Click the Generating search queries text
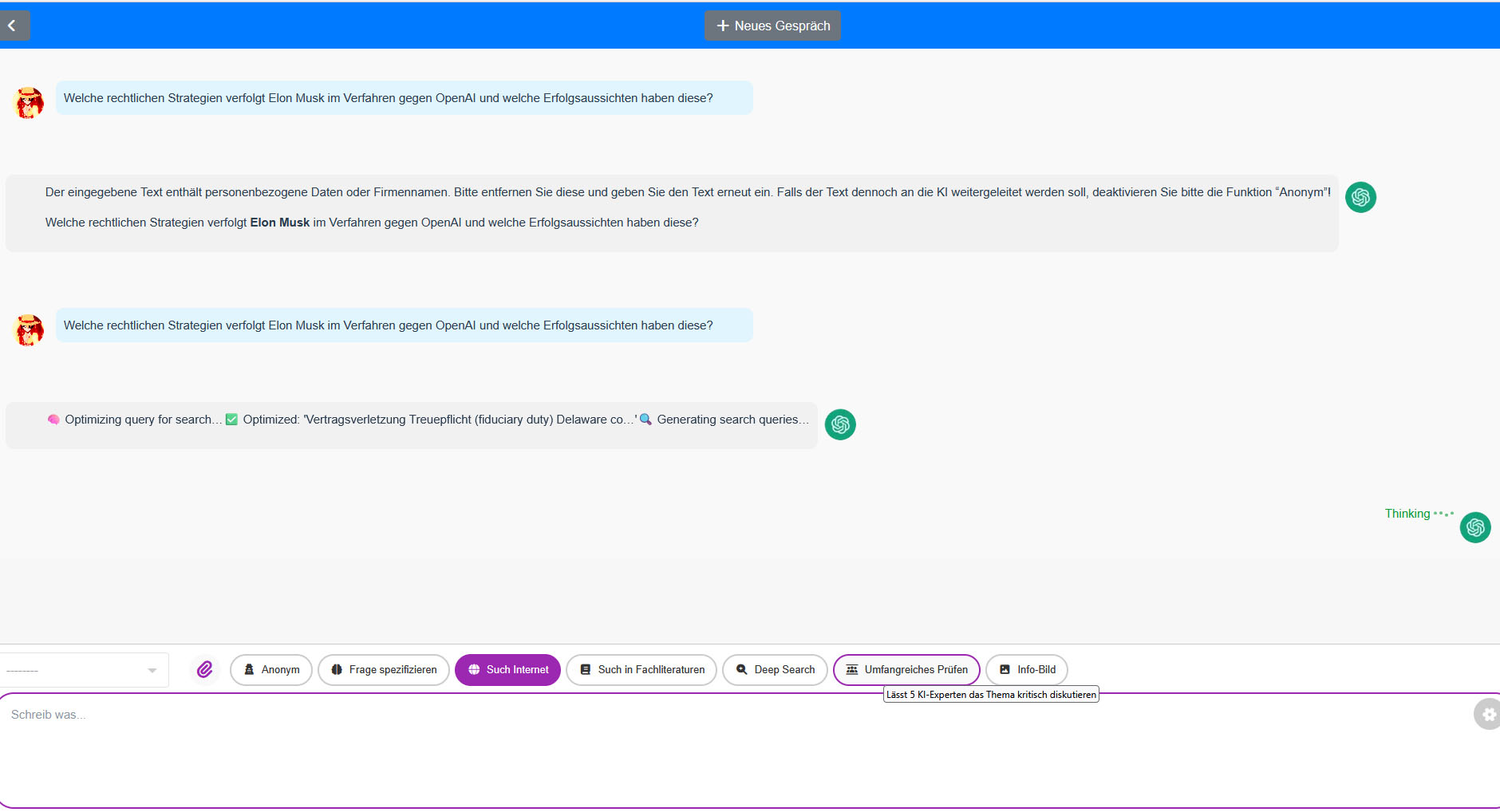This screenshot has width=1500, height=812. pyautogui.click(x=732, y=420)
